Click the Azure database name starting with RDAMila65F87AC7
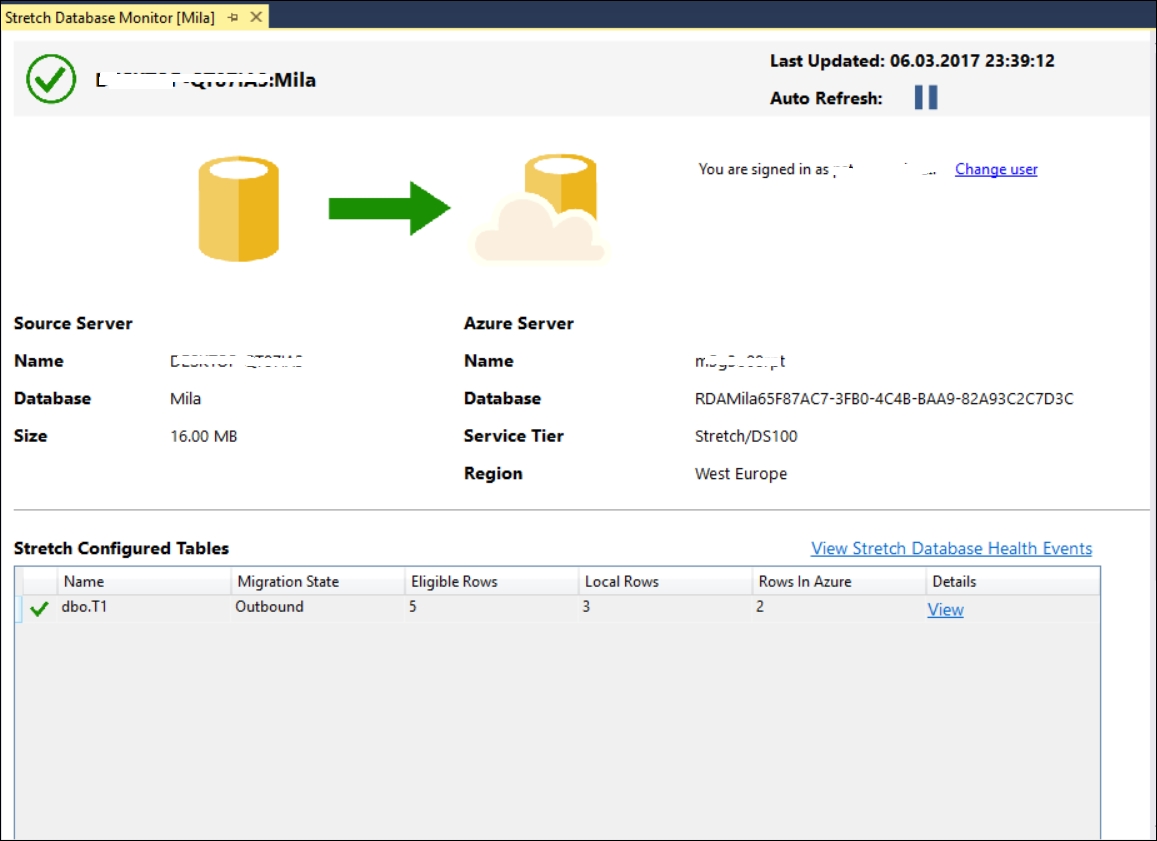The width and height of the screenshot is (1157, 841). 884,399
